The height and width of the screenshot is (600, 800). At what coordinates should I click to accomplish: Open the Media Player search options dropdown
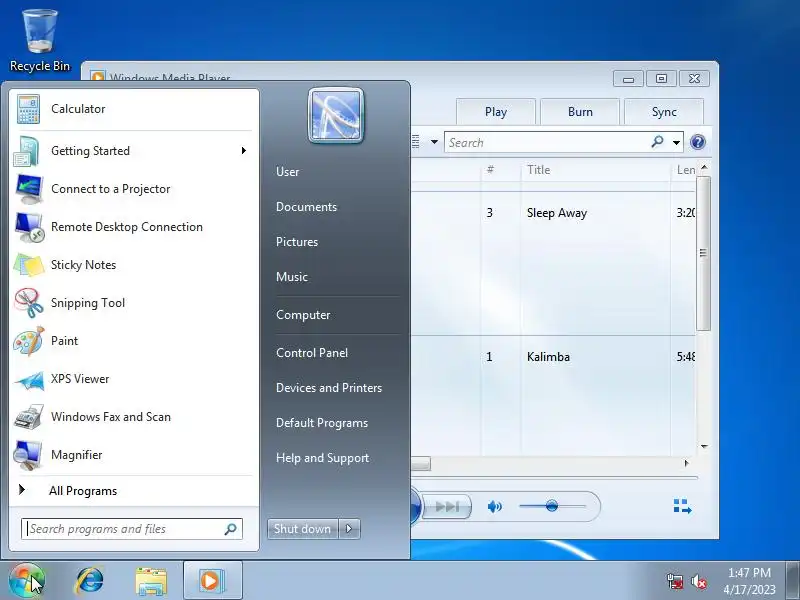[x=677, y=142]
